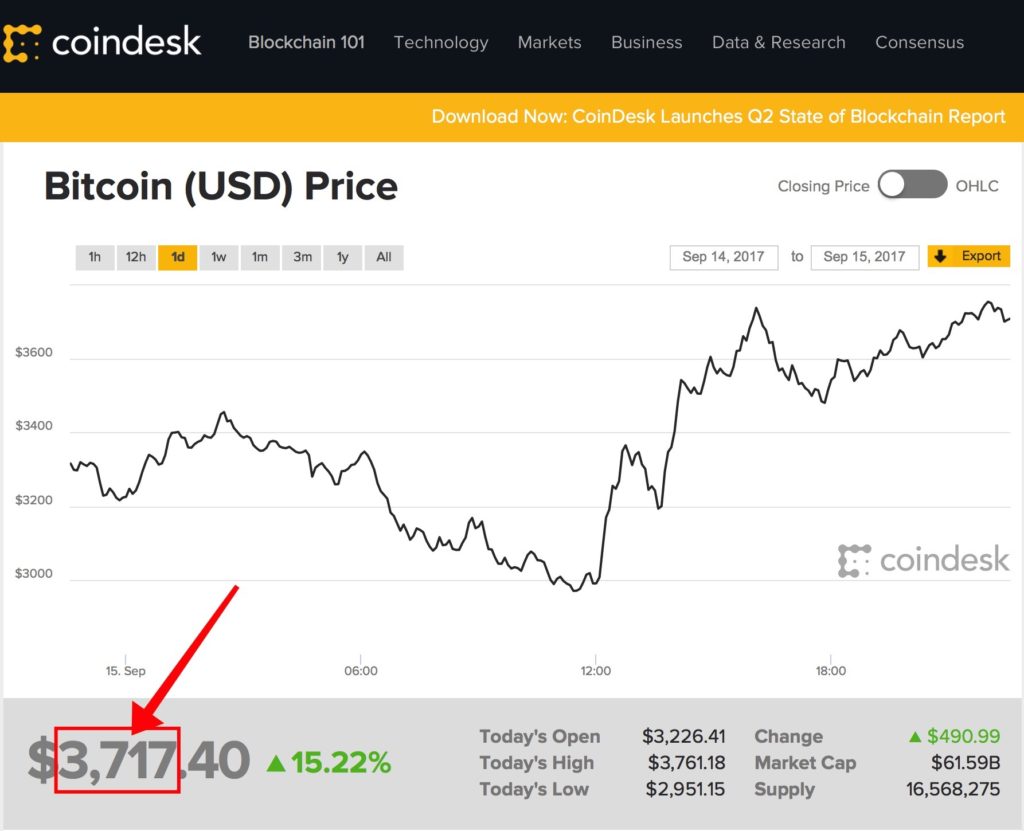Toggle Closing Price to OHLC switch

coord(912,184)
